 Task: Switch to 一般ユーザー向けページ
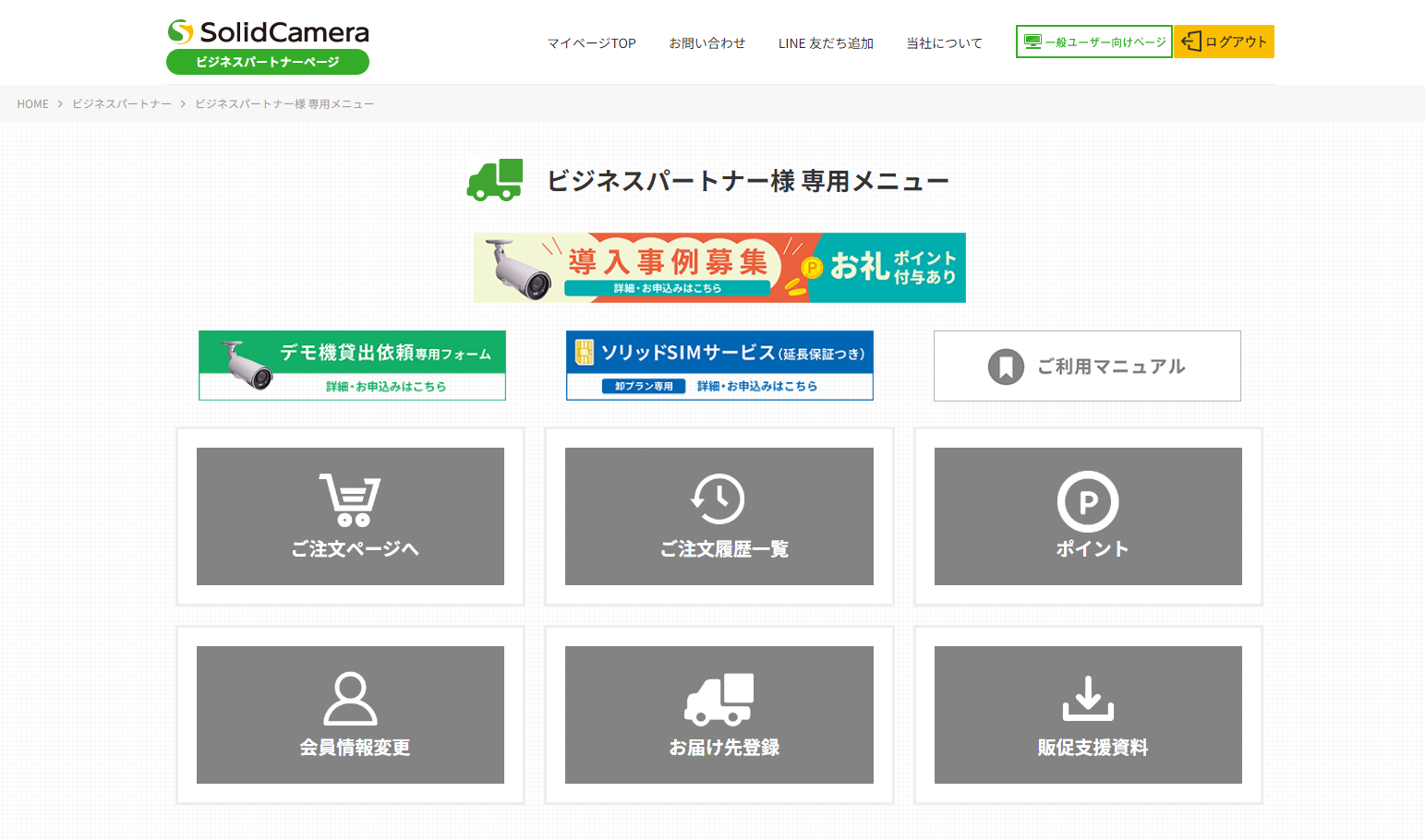1093,42
